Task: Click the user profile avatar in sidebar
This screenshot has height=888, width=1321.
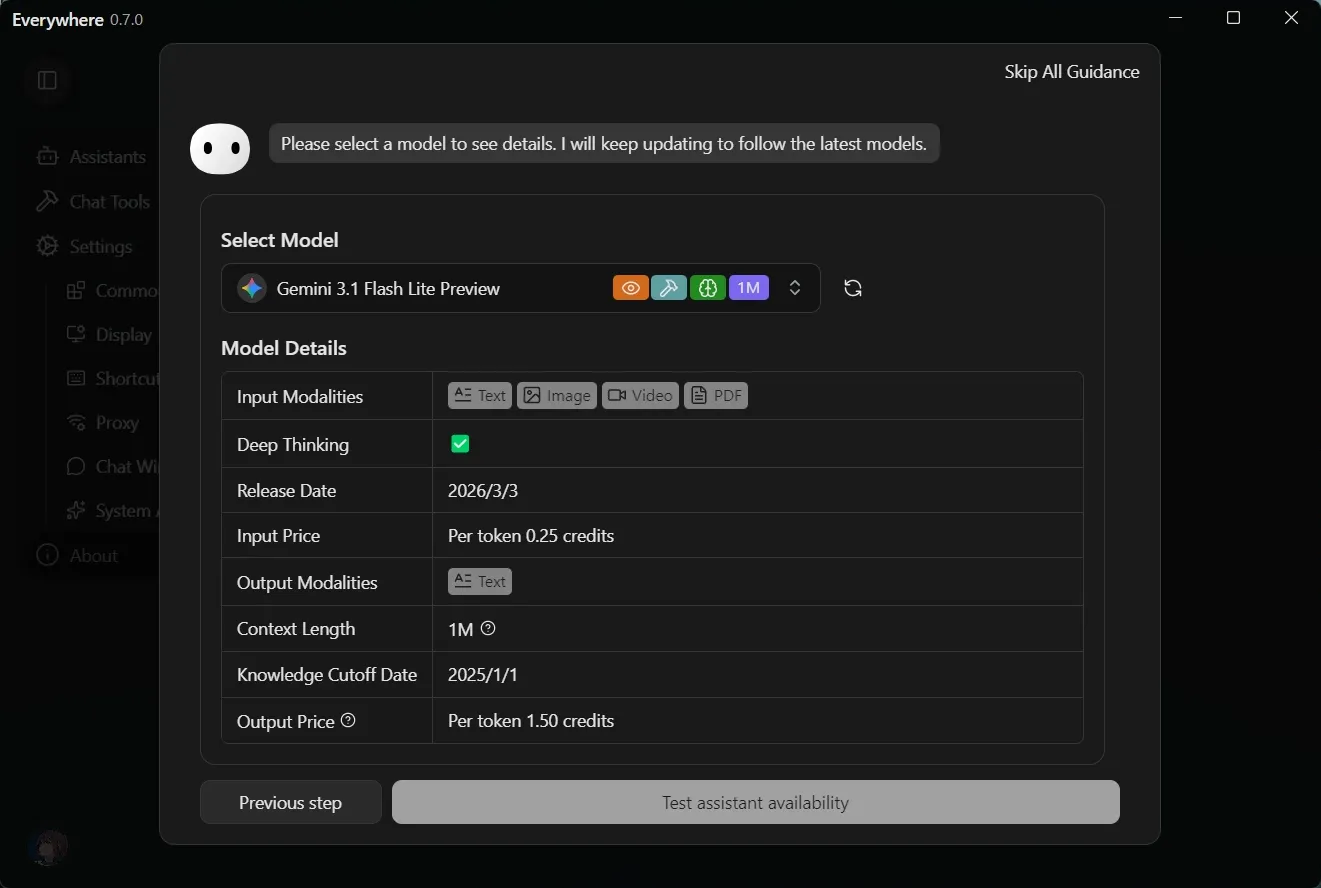Action: (48, 848)
